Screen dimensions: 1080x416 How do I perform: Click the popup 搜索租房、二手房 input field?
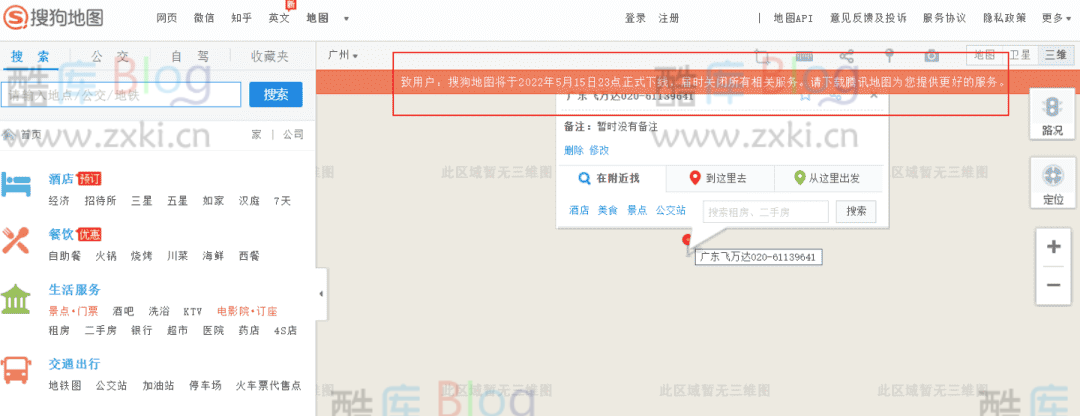pos(766,211)
